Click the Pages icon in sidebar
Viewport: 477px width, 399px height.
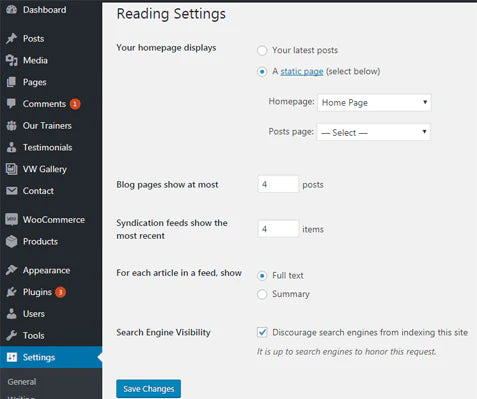[x=11, y=82]
